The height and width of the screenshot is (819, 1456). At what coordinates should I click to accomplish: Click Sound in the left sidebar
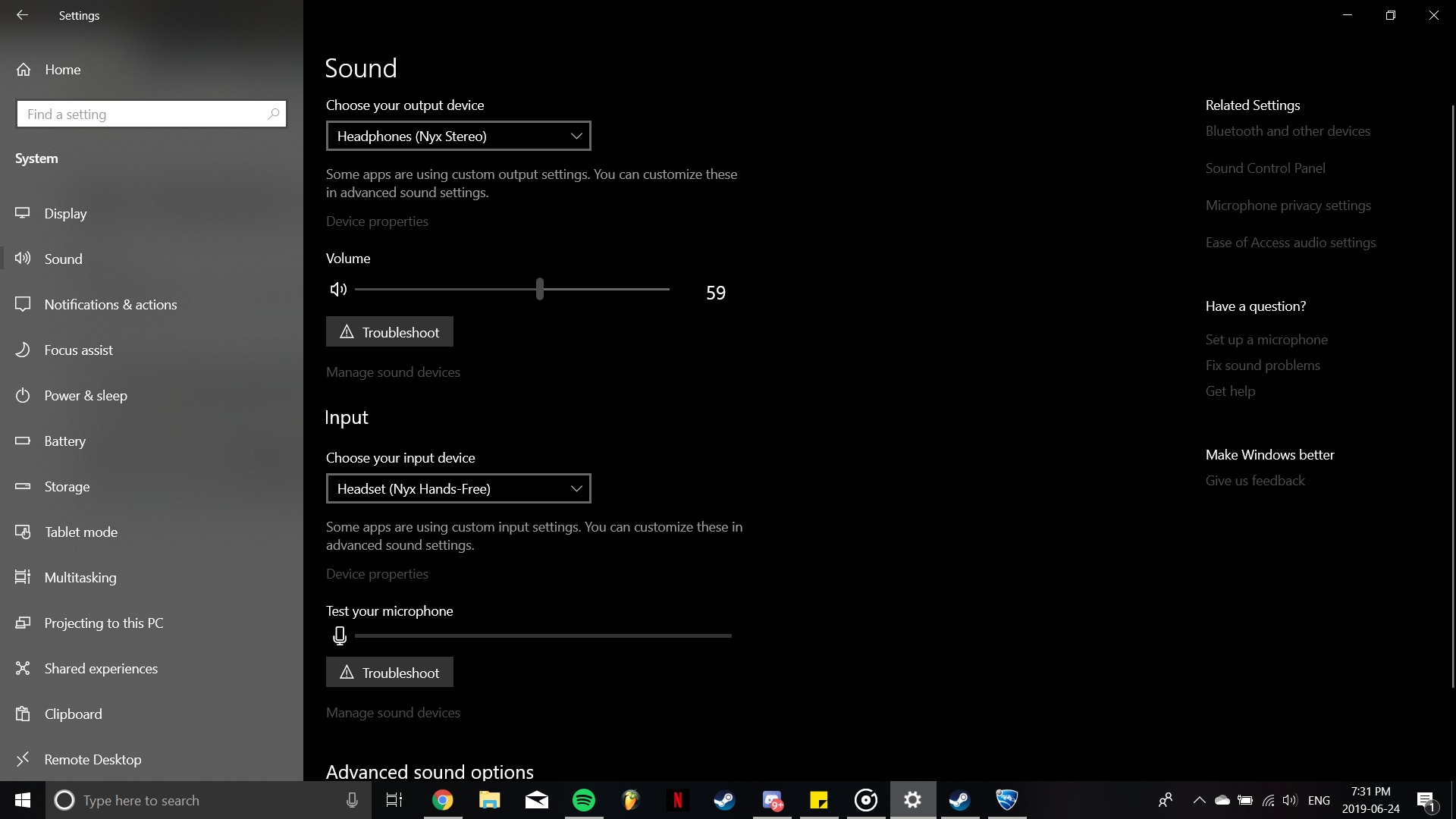click(x=63, y=258)
